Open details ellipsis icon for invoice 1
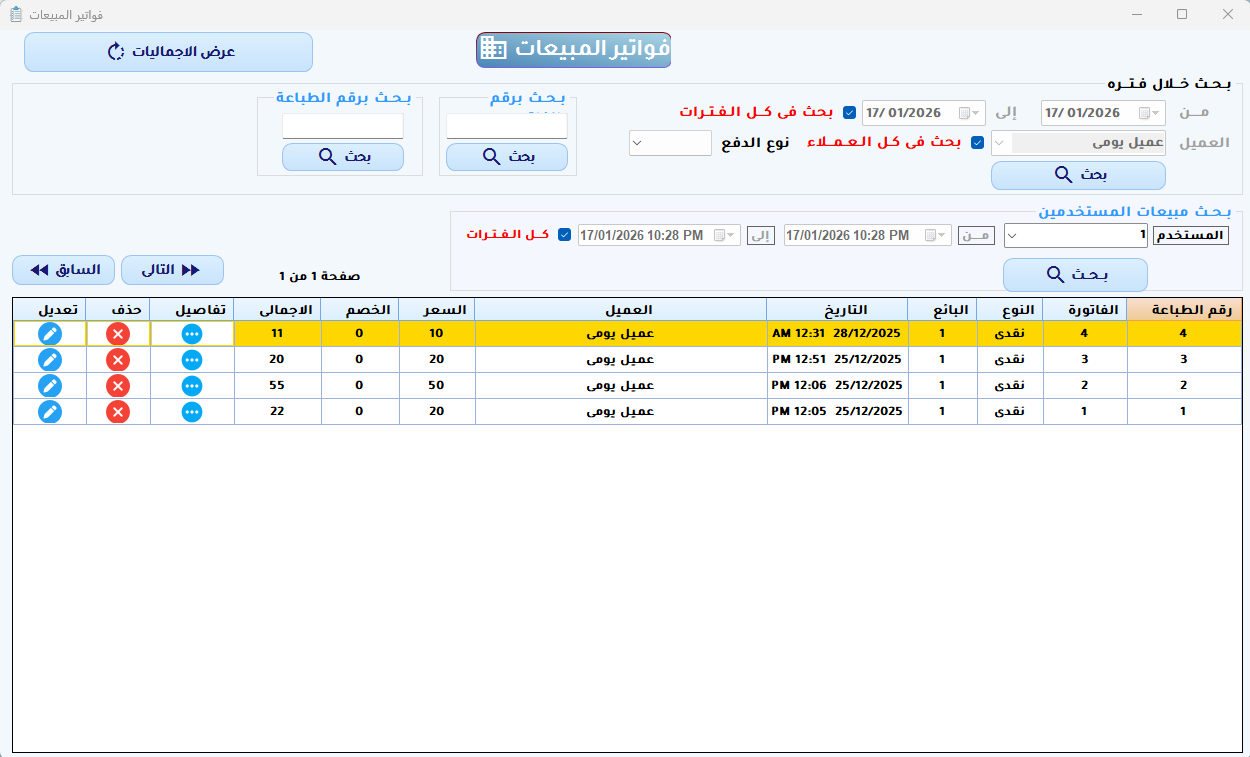 [191, 411]
